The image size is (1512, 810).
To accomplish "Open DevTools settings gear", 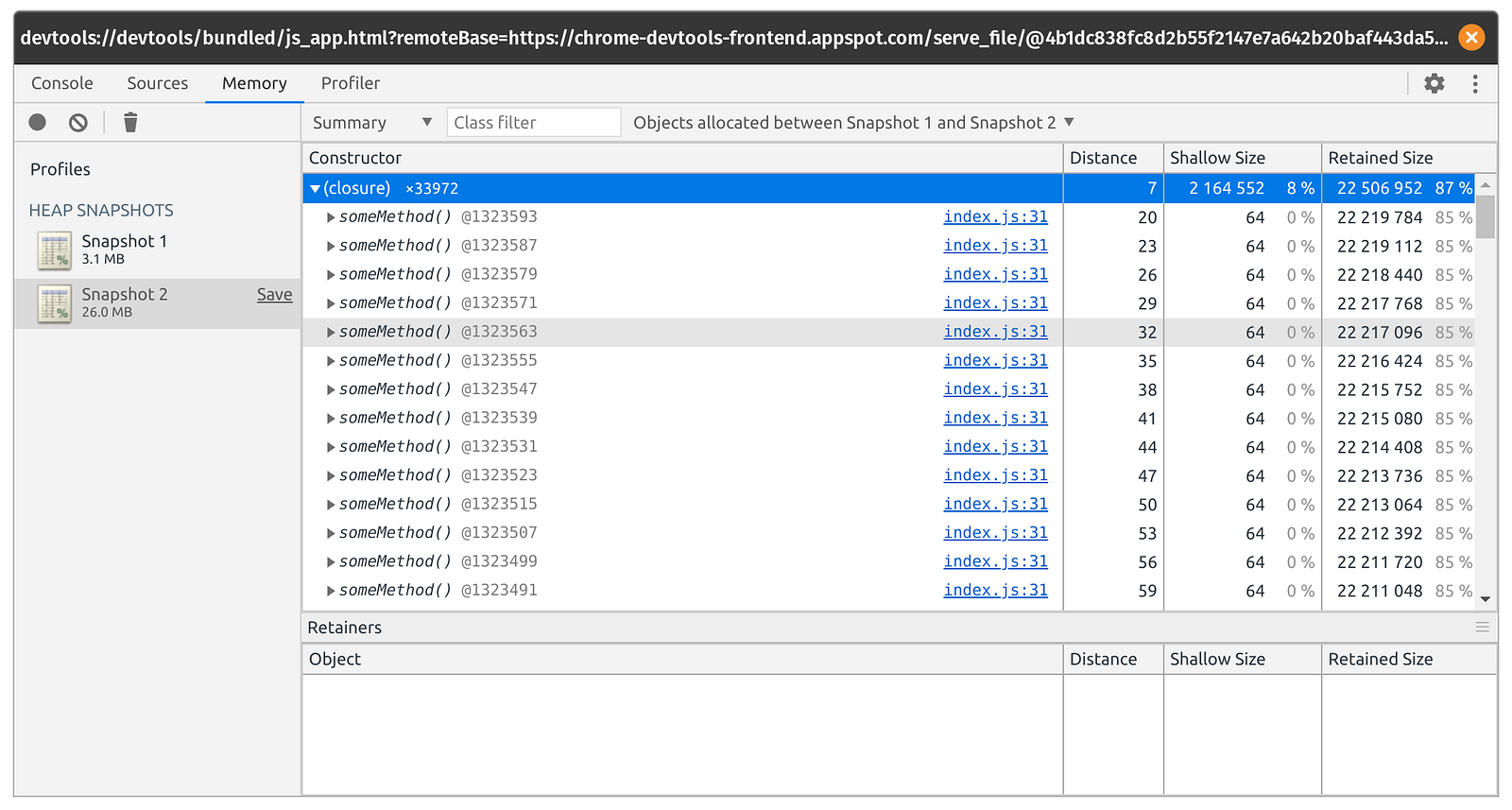I will [x=1435, y=83].
